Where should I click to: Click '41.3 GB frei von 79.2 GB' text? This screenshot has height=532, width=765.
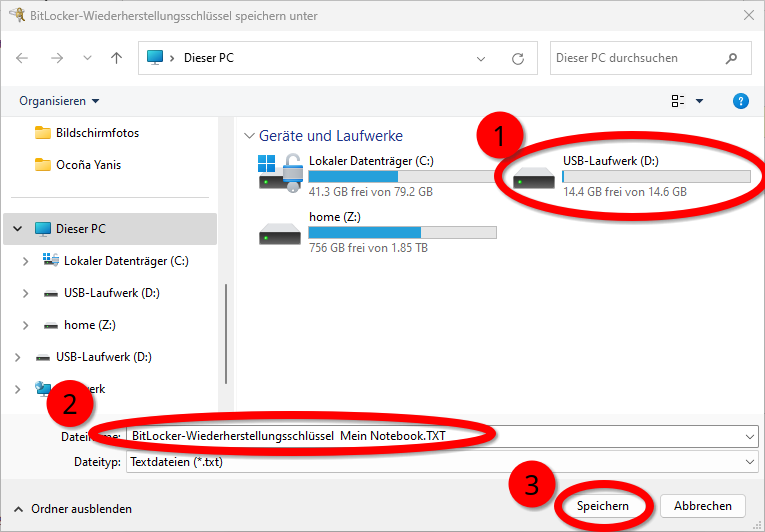[371, 192]
